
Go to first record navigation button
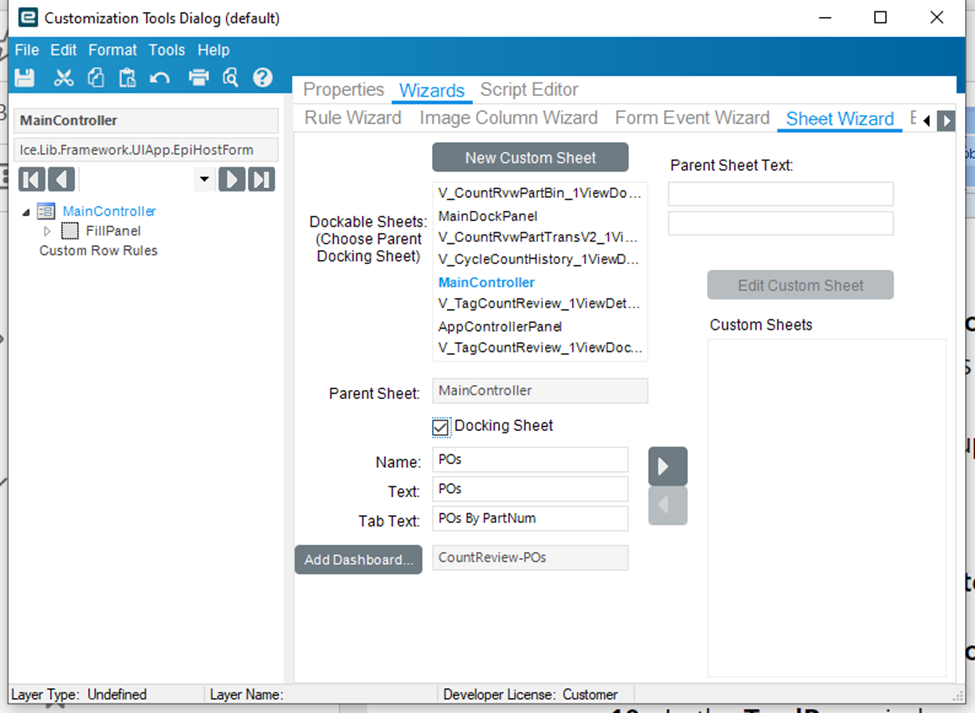(32, 180)
